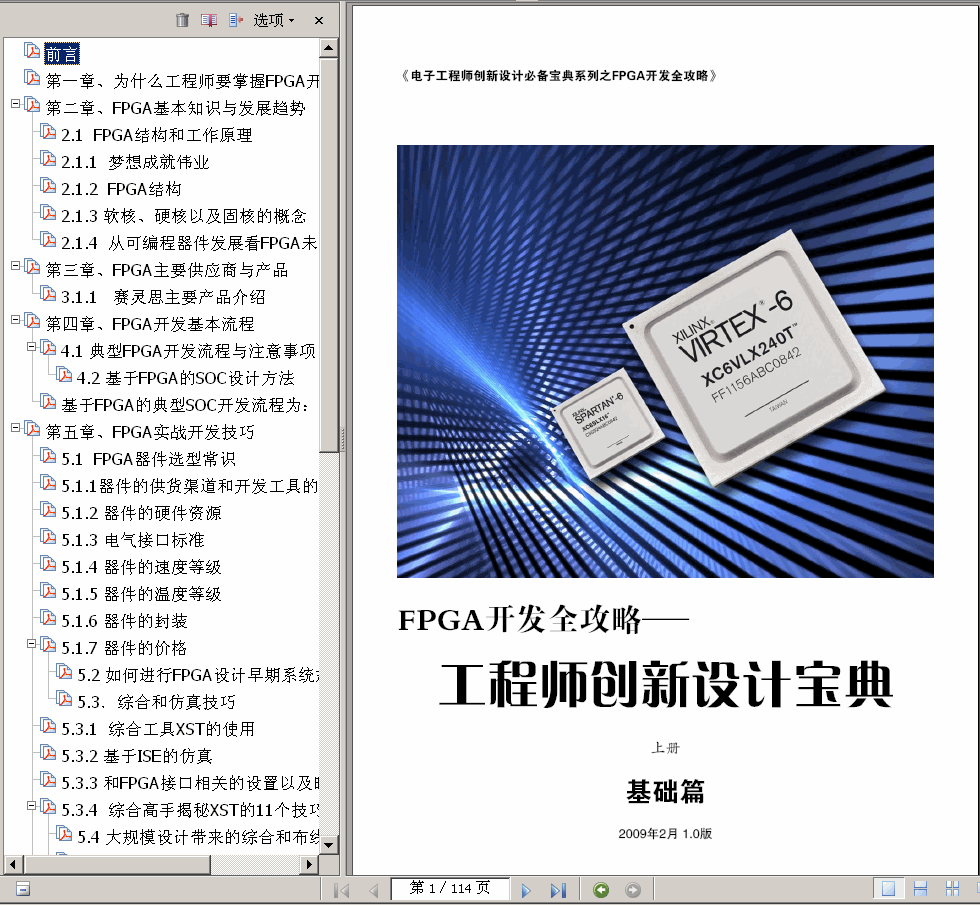Image resolution: width=980 pixels, height=906 pixels.
Task: Click the new bookmark icon
Action: pos(208,19)
